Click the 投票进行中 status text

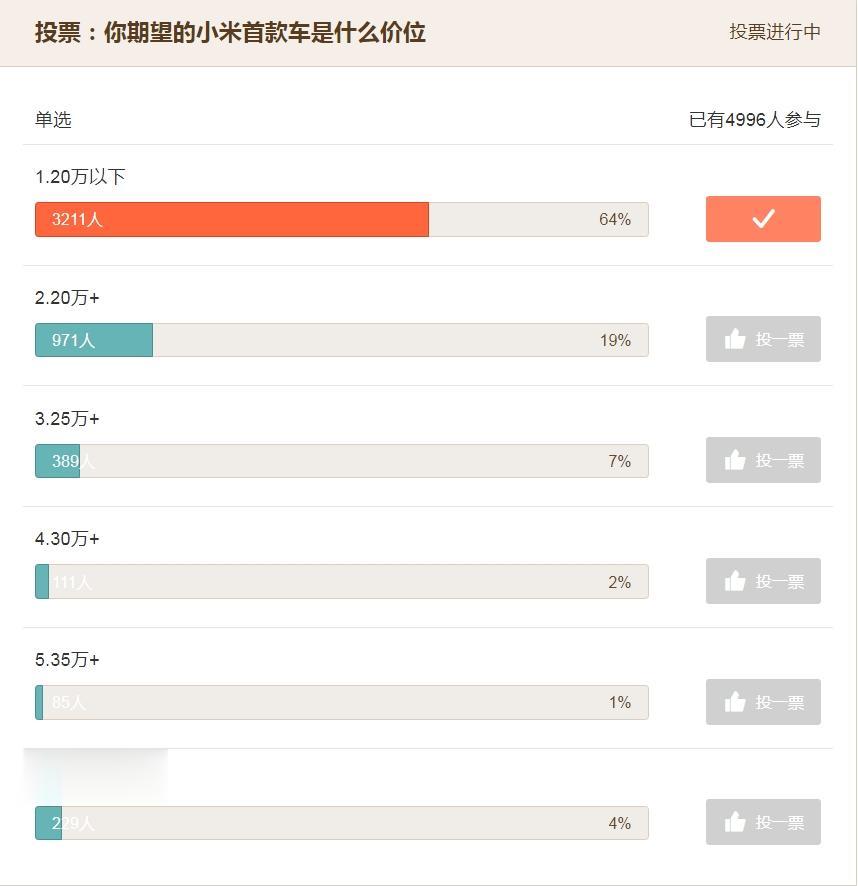(775, 32)
